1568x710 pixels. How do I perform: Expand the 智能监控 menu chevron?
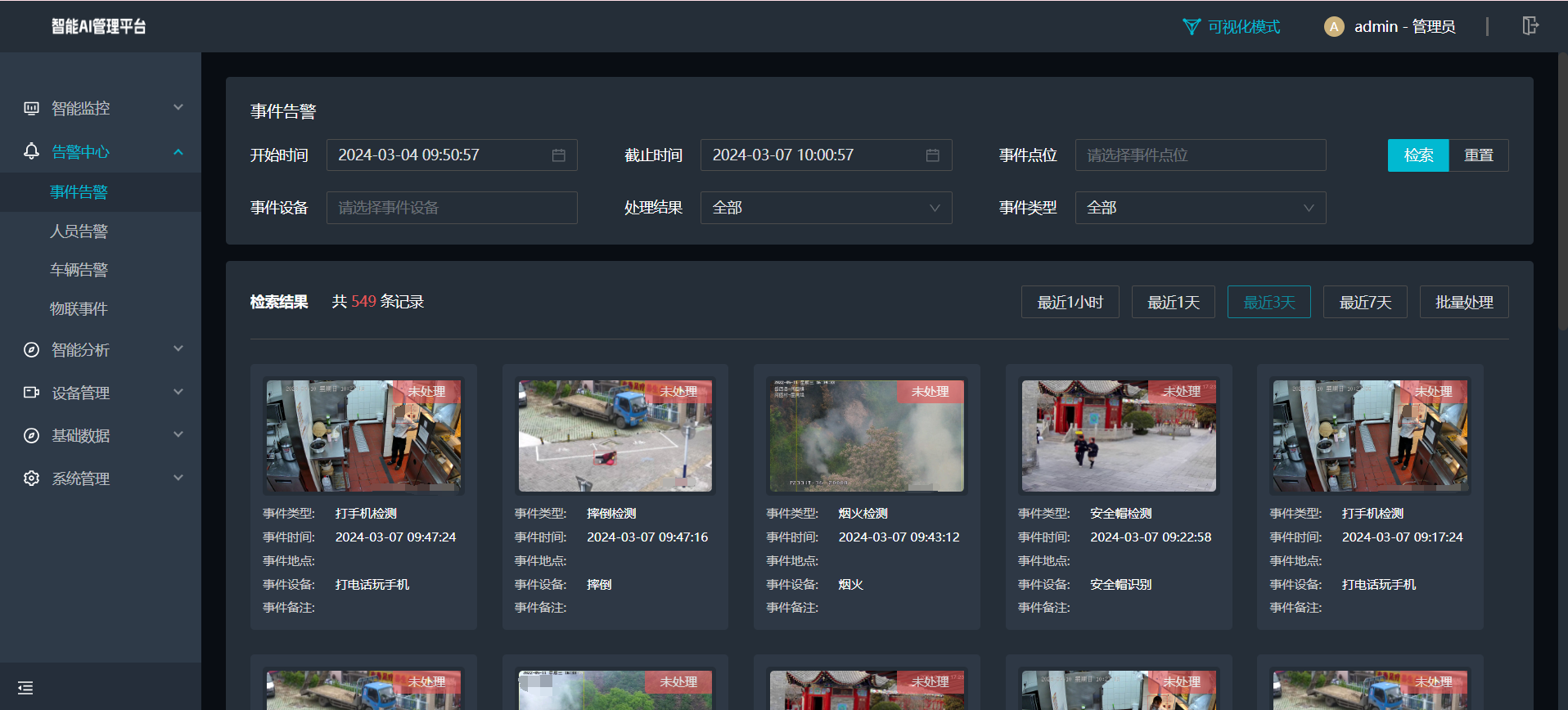coord(178,107)
